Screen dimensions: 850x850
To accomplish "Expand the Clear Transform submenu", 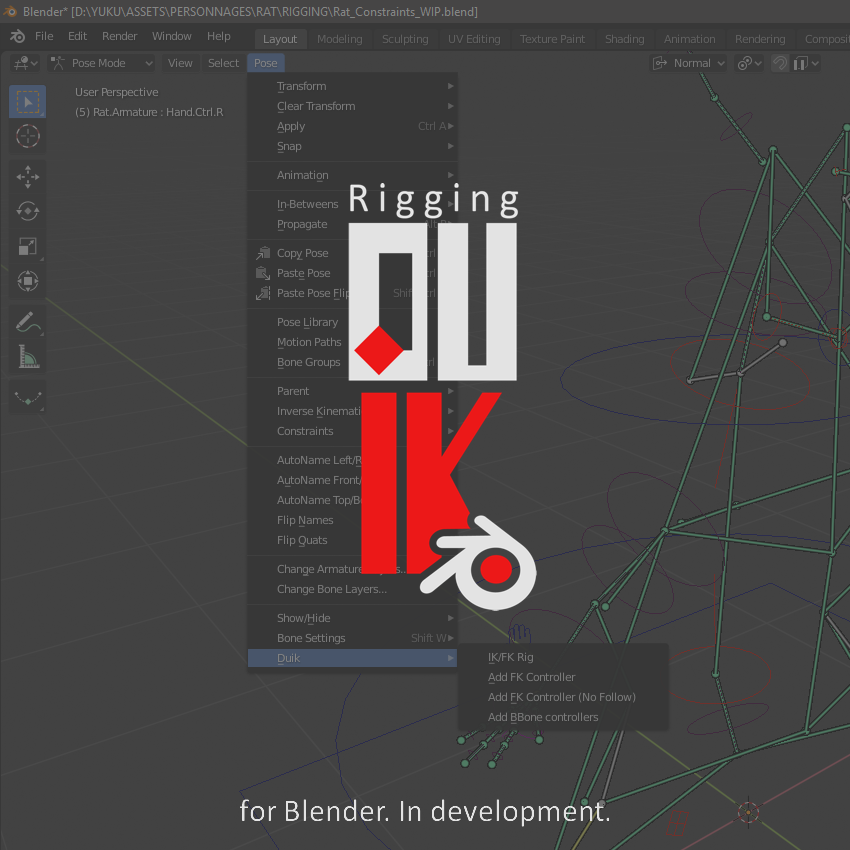I will 352,106.
